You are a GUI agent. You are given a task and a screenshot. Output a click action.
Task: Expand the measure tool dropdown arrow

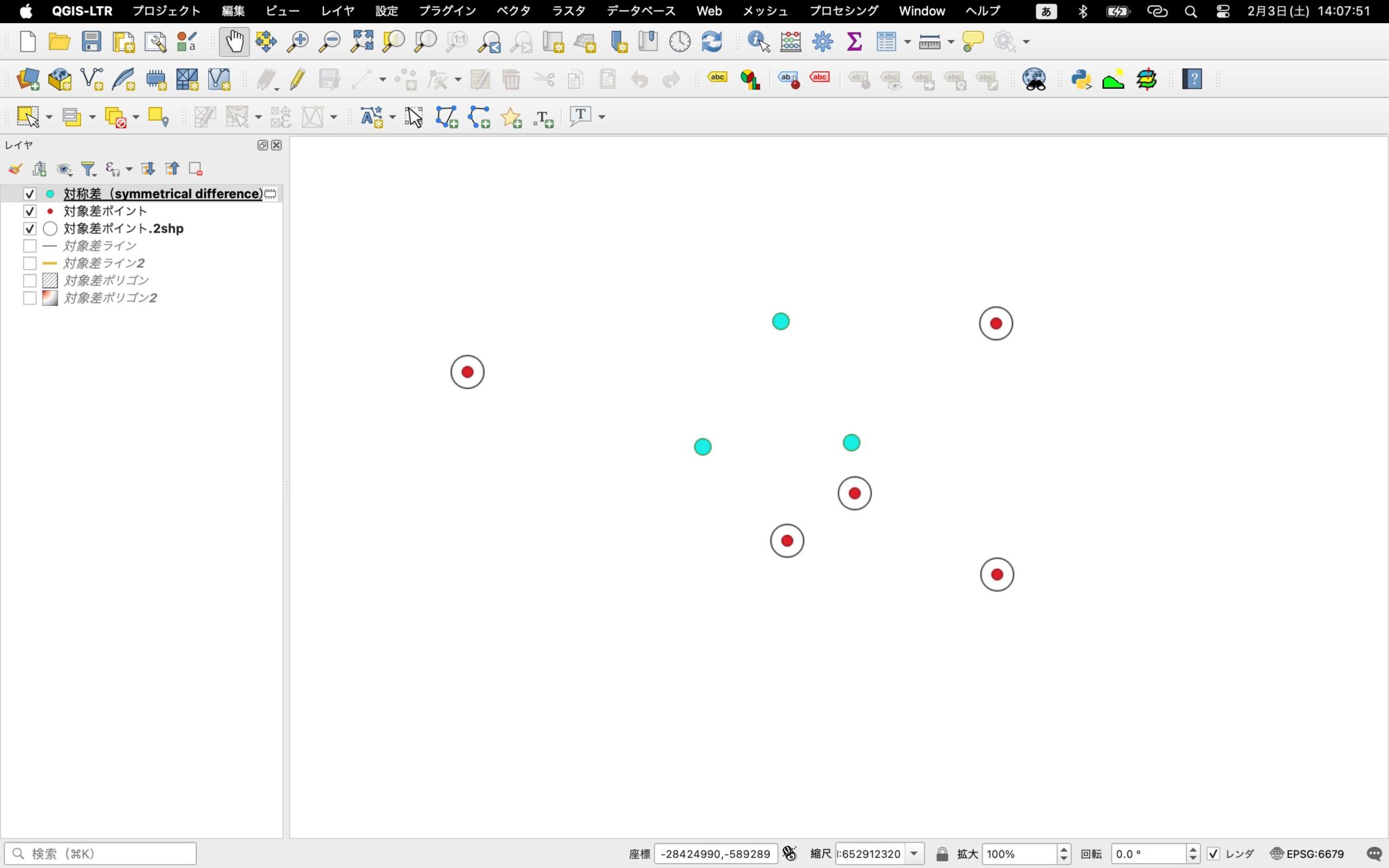coord(951,42)
